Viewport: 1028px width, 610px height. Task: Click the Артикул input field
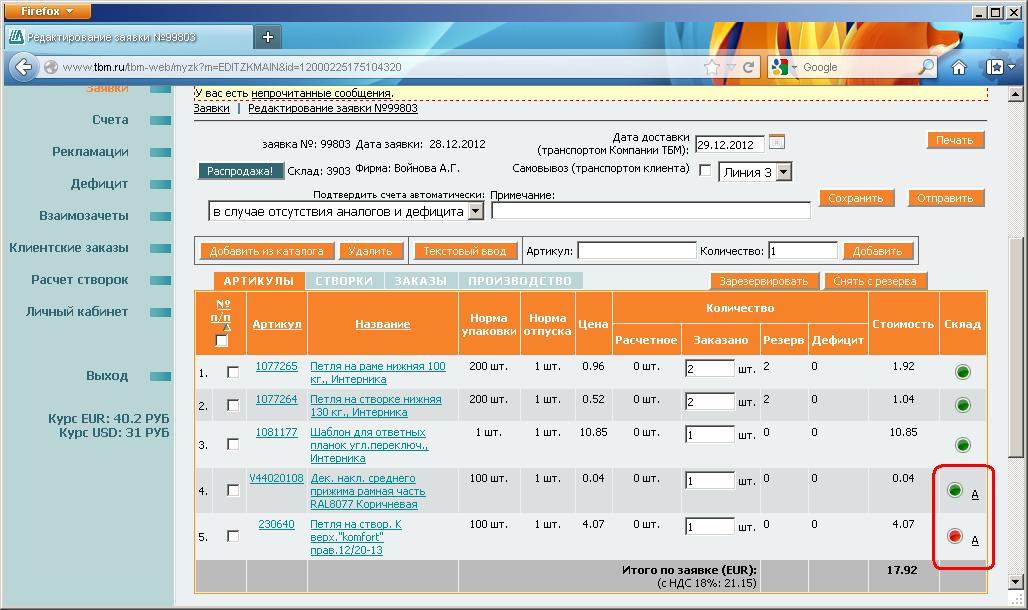pyautogui.click(x=636, y=250)
